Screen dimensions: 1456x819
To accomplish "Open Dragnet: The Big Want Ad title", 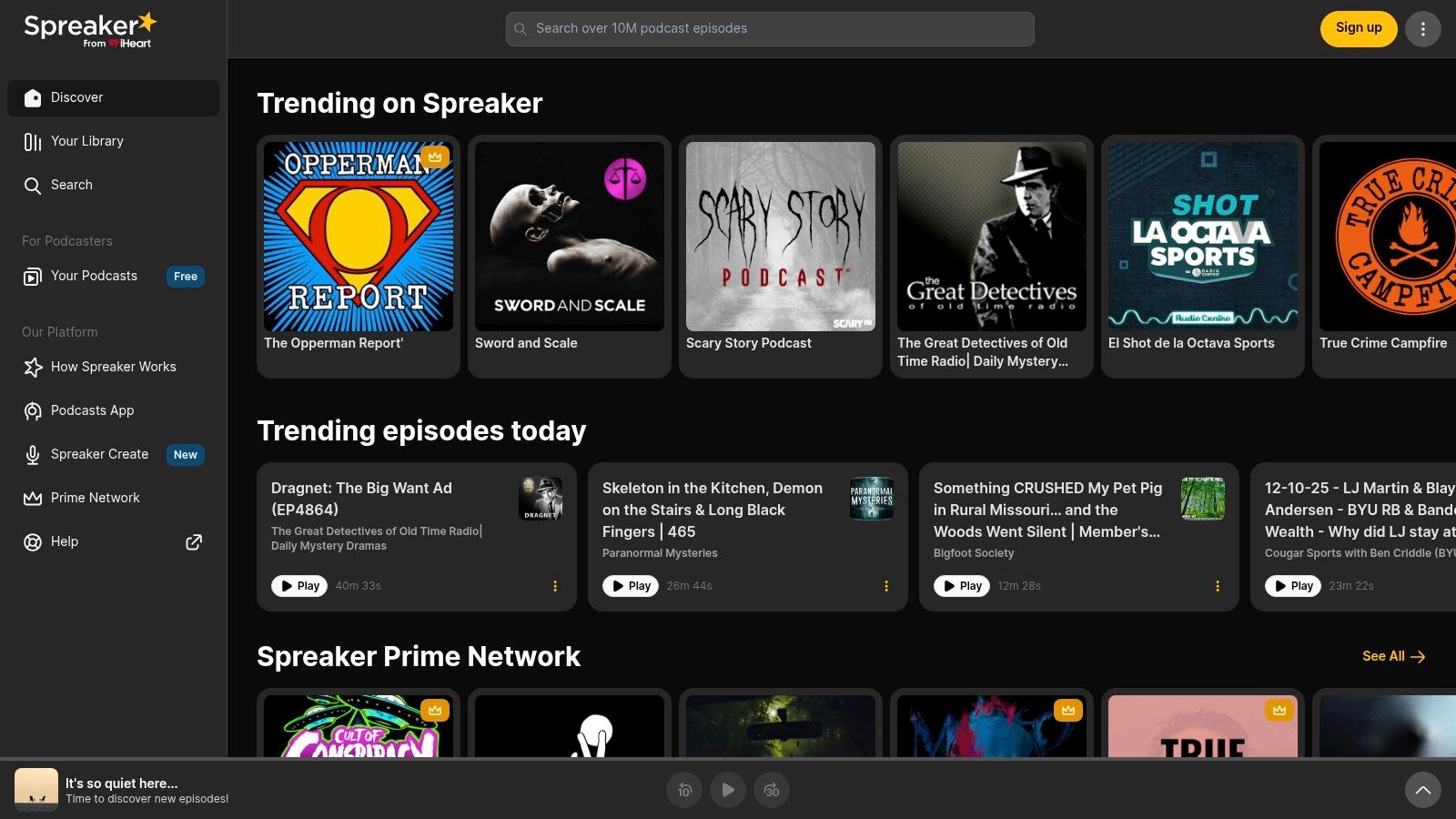I will (361, 499).
